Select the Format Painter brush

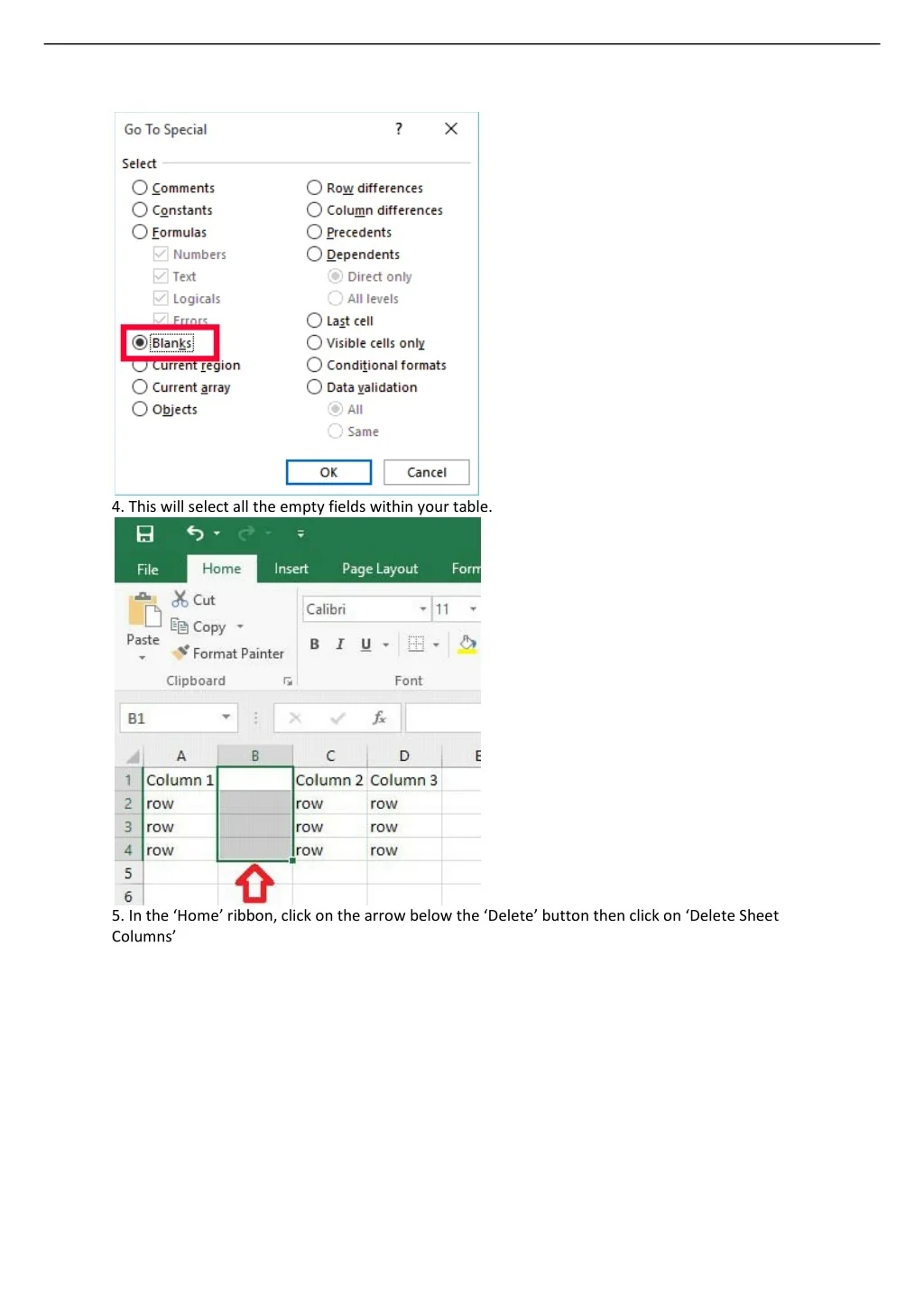click(x=181, y=653)
